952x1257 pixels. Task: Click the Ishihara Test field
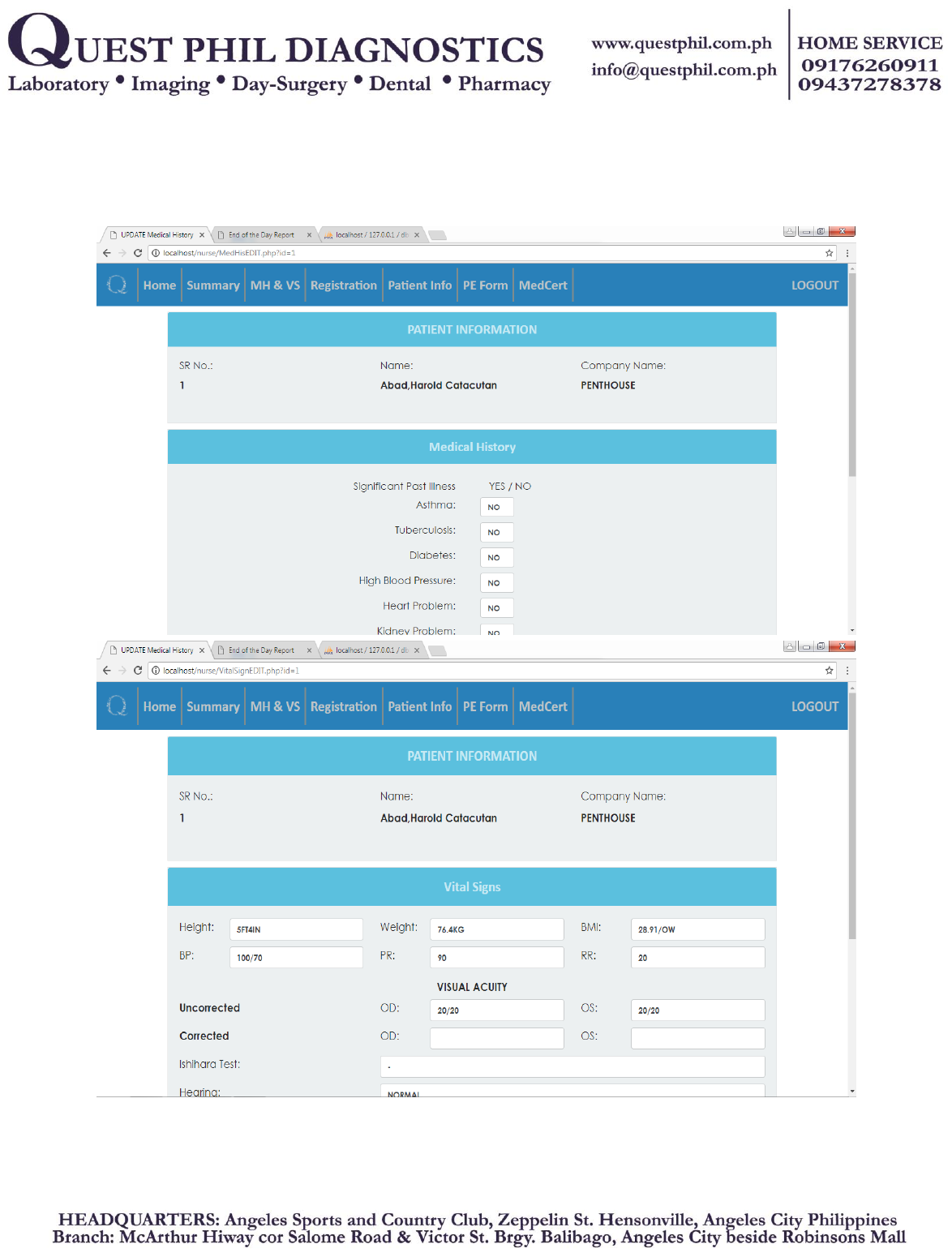(572, 1066)
